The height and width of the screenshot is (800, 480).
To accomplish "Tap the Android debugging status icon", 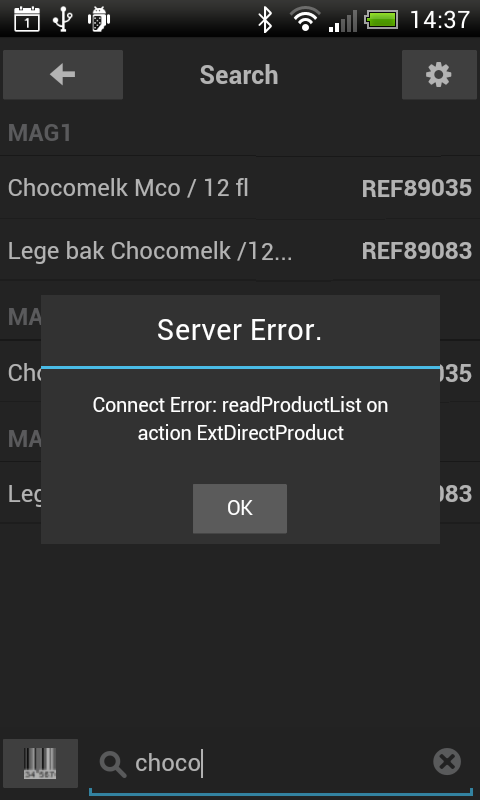I will point(99,19).
